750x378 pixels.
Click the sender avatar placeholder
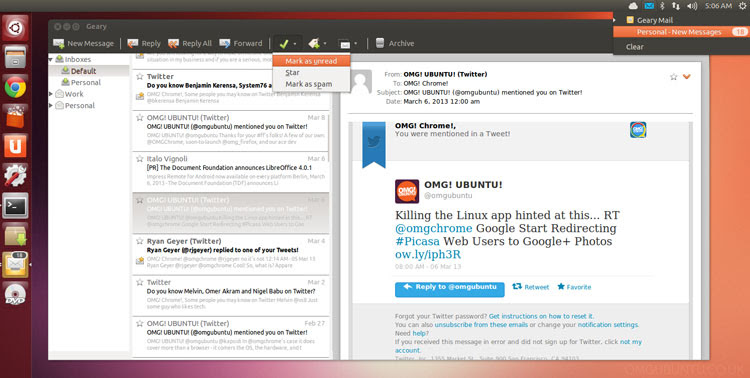tap(361, 82)
